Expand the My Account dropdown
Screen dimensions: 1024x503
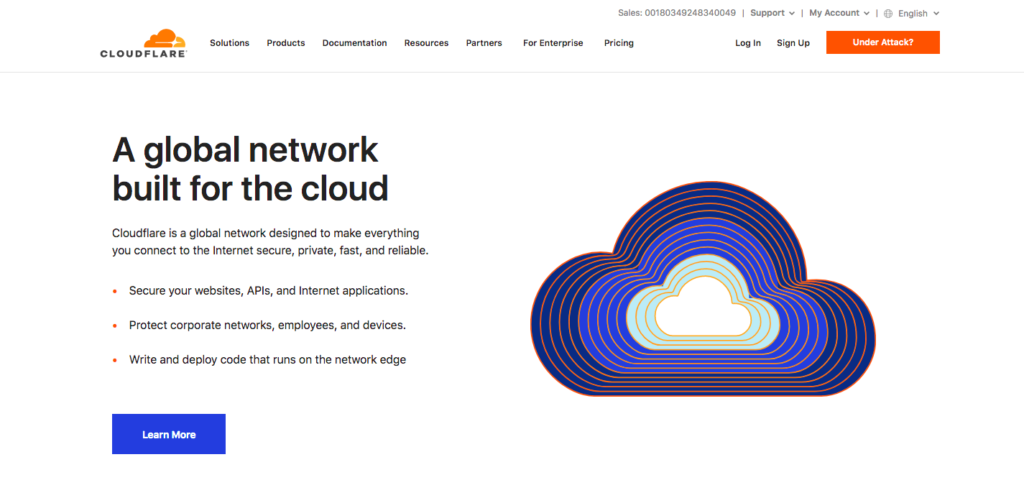coord(839,13)
